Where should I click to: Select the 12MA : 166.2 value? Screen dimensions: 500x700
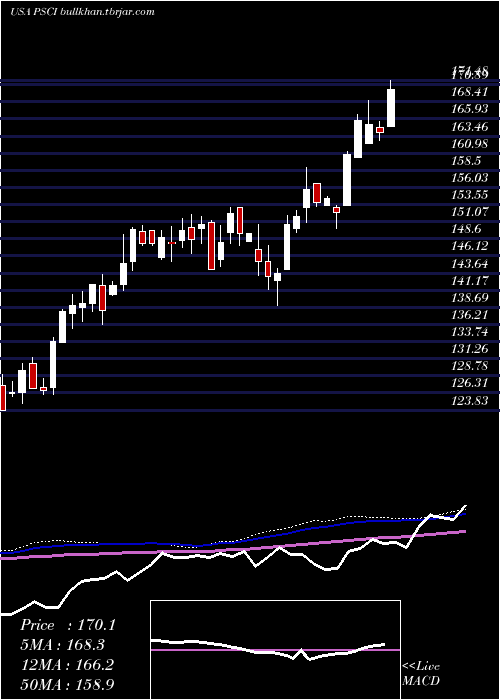coord(66,664)
